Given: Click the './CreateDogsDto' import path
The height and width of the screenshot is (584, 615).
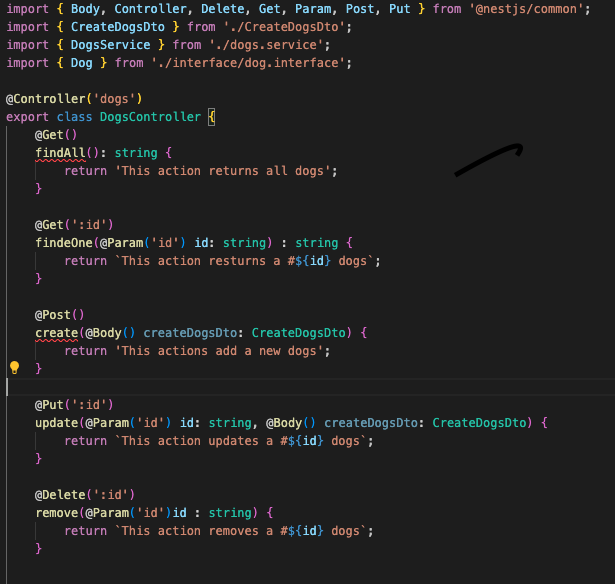Looking at the screenshot, I should coord(284,27).
